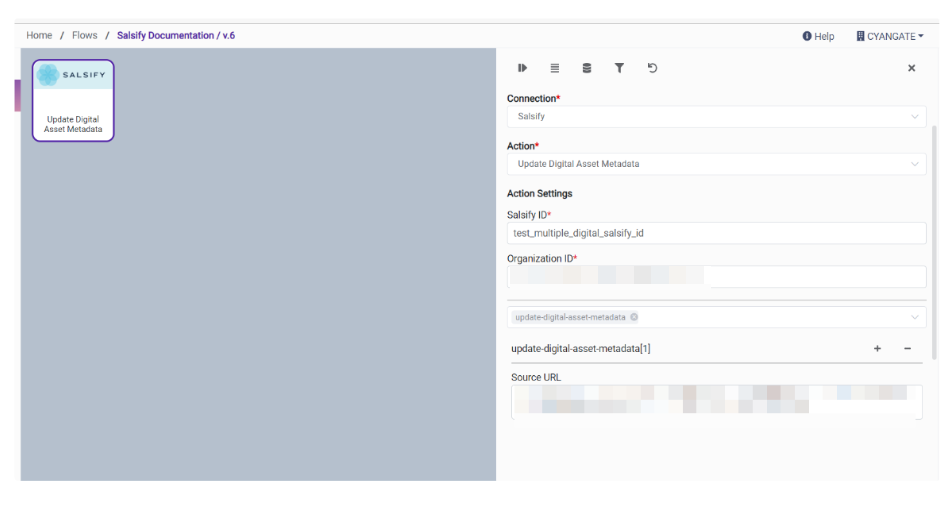Open the CYANGATE account menu
Image resolution: width=948 pixels, height=506 pixels.
click(x=889, y=36)
